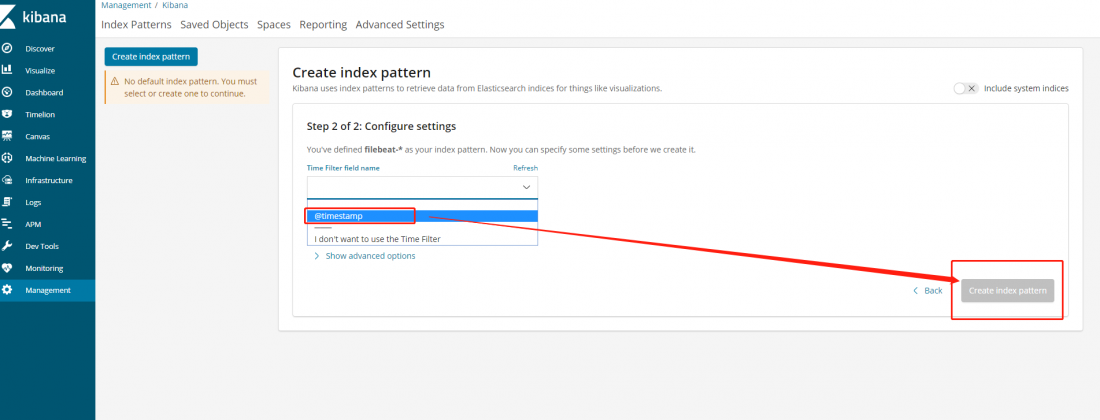Click Management breadcrumb link
This screenshot has width=1100, height=420.
[126, 5]
